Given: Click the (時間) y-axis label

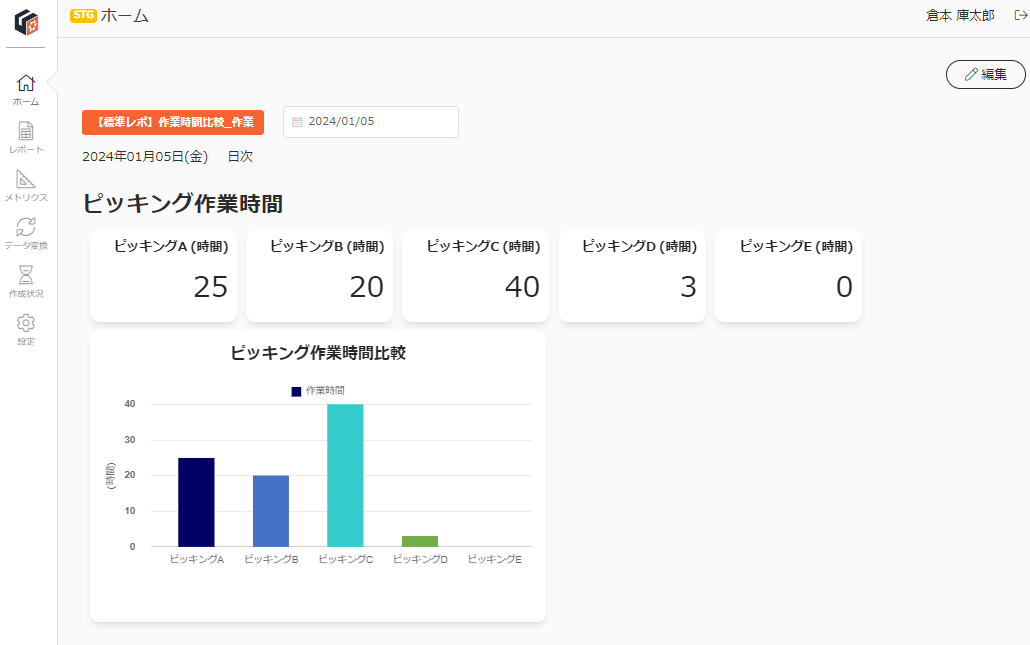Looking at the screenshot, I should pos(110,476).
